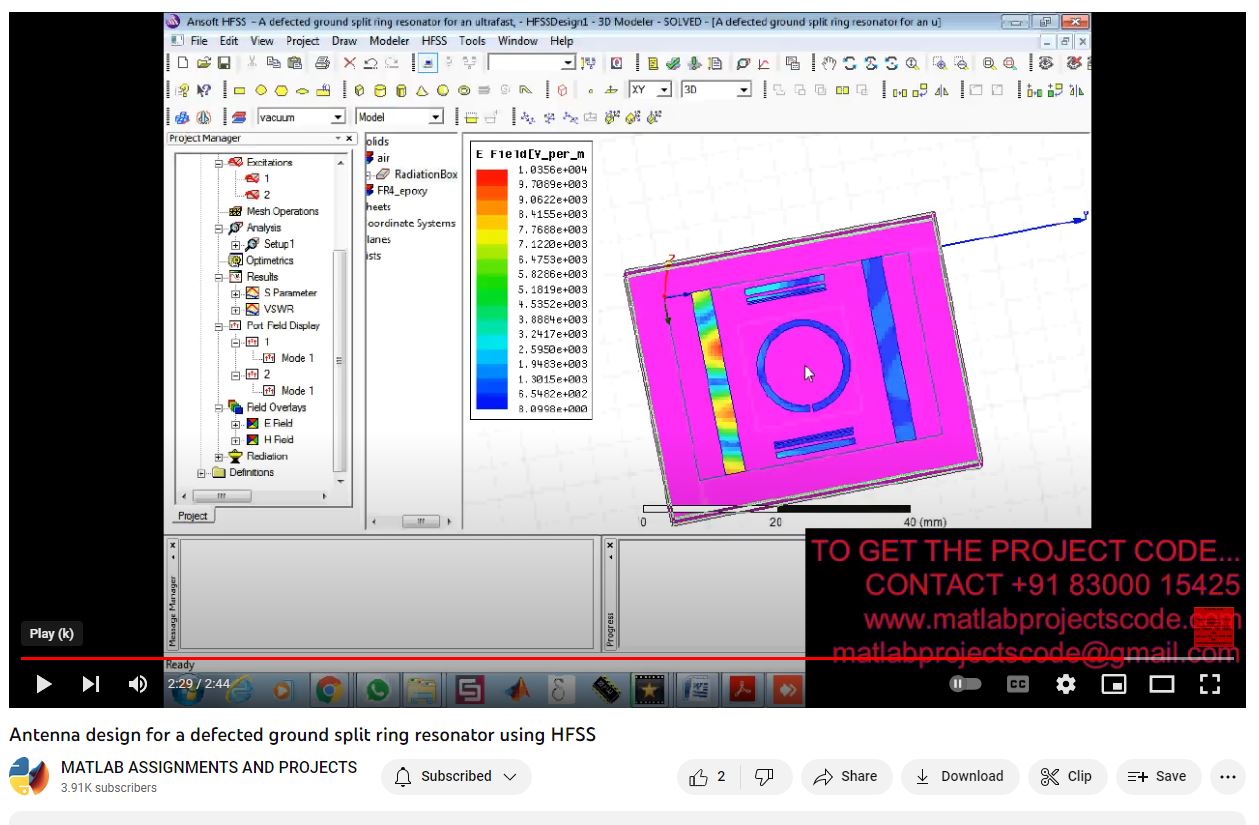Select the Pan hand tool
Screen dimensions: 1259x825
click(x=829, y=63)
